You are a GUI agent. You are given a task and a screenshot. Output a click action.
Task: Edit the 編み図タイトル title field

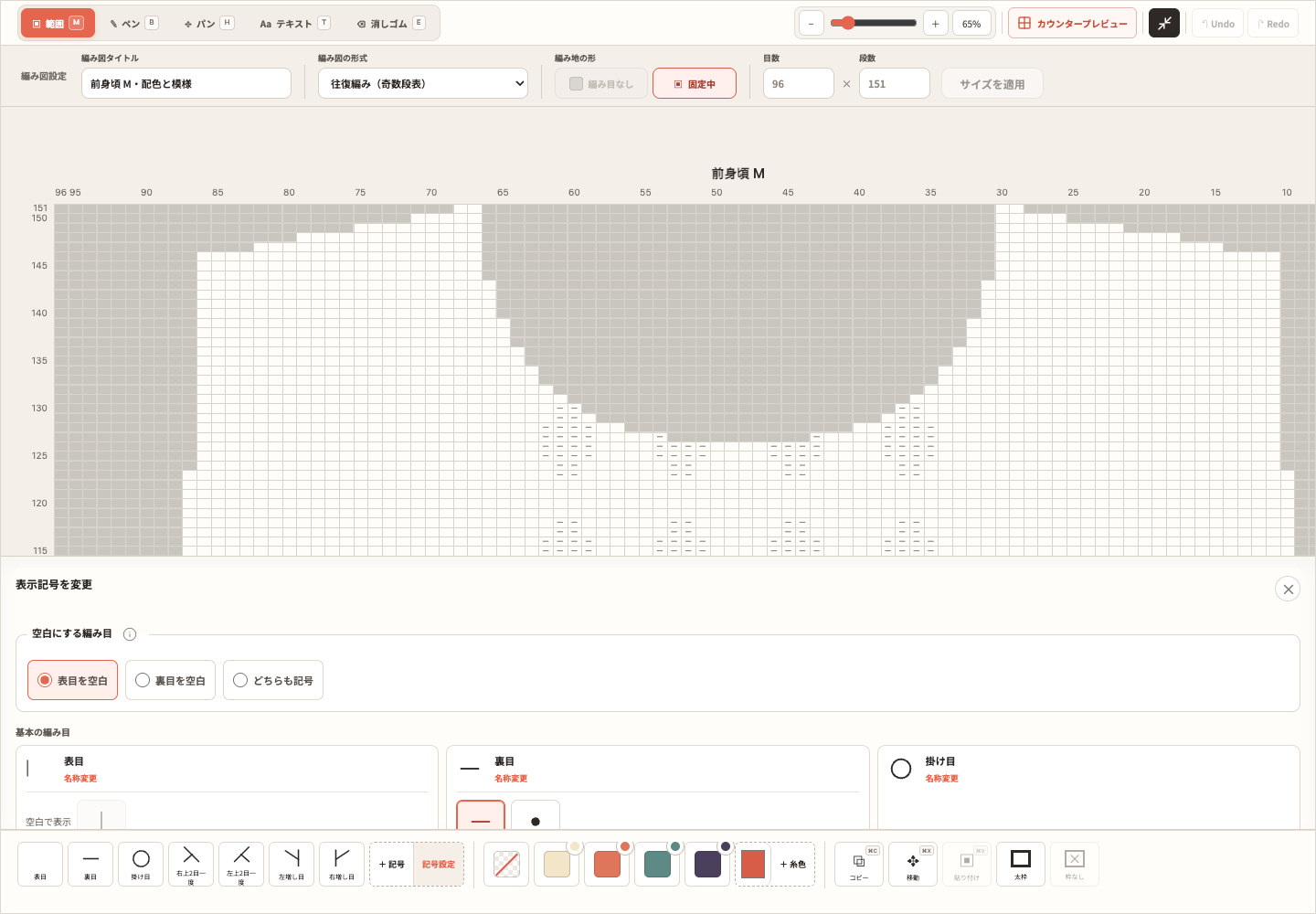point(186,83)
